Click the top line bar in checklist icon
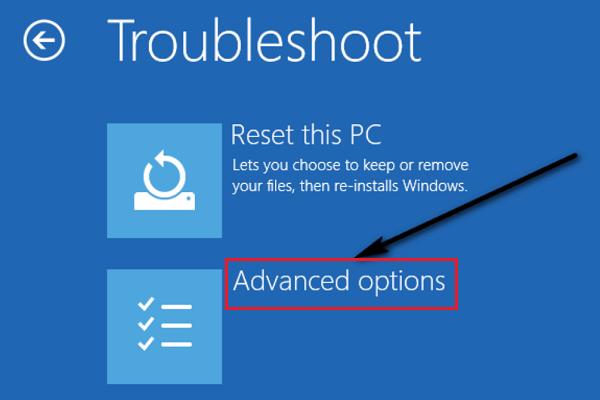This screenshot has height=400, width=600. click(176, 307)
